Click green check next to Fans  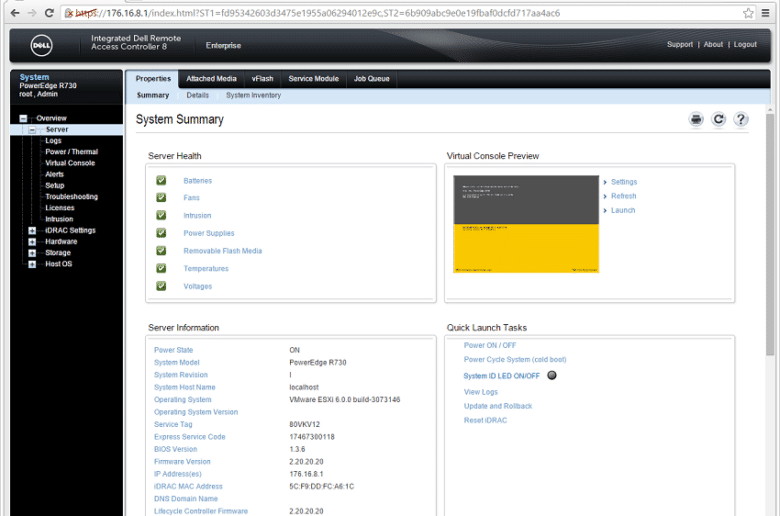tap(161, 198)
